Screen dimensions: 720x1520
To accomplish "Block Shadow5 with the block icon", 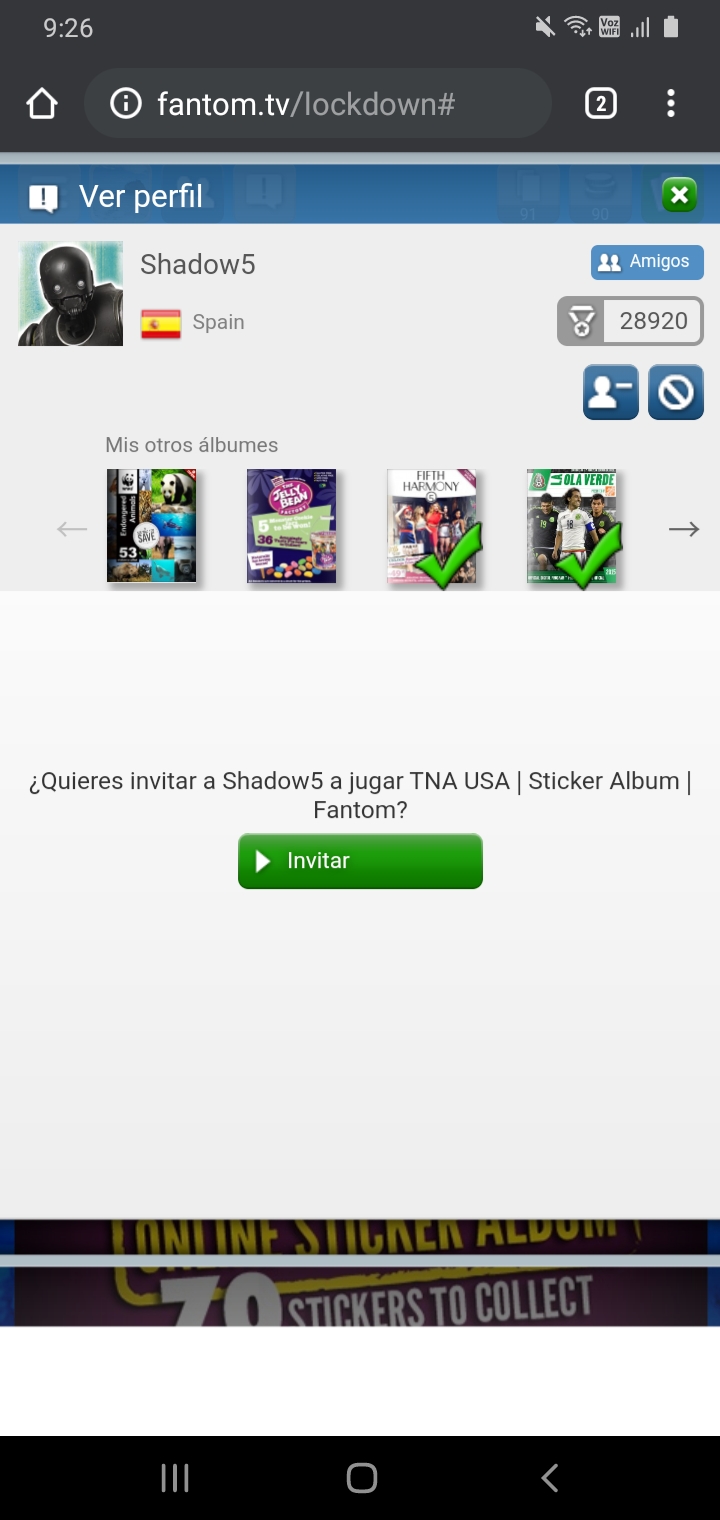I will (676, 392).
